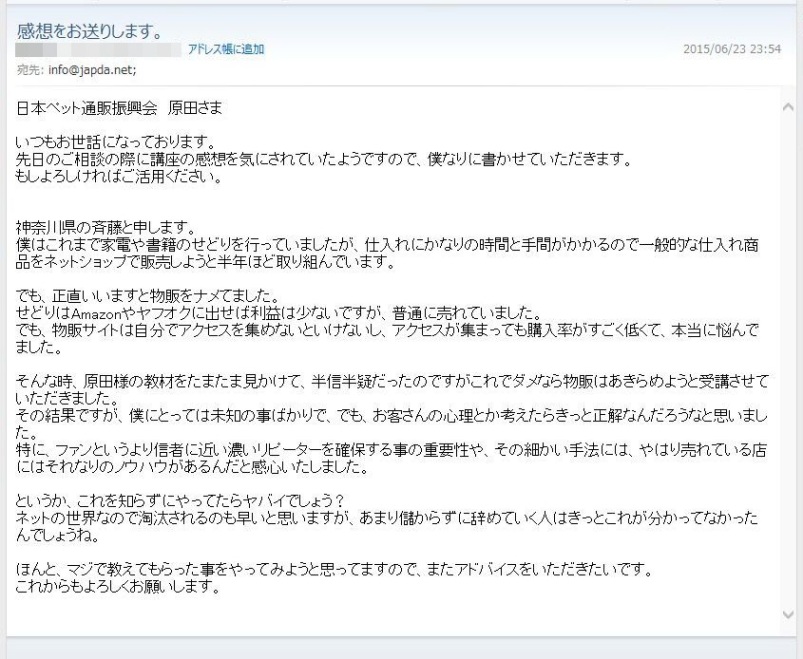803x659 pixels.
Task: Click the 宛先: label
Action: pos(30,70)
